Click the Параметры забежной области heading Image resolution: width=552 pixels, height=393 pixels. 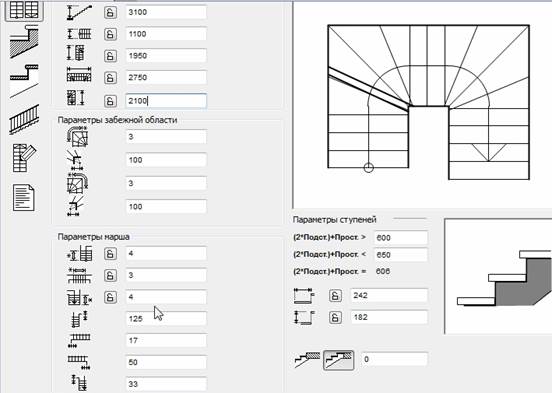coord(117,120)
